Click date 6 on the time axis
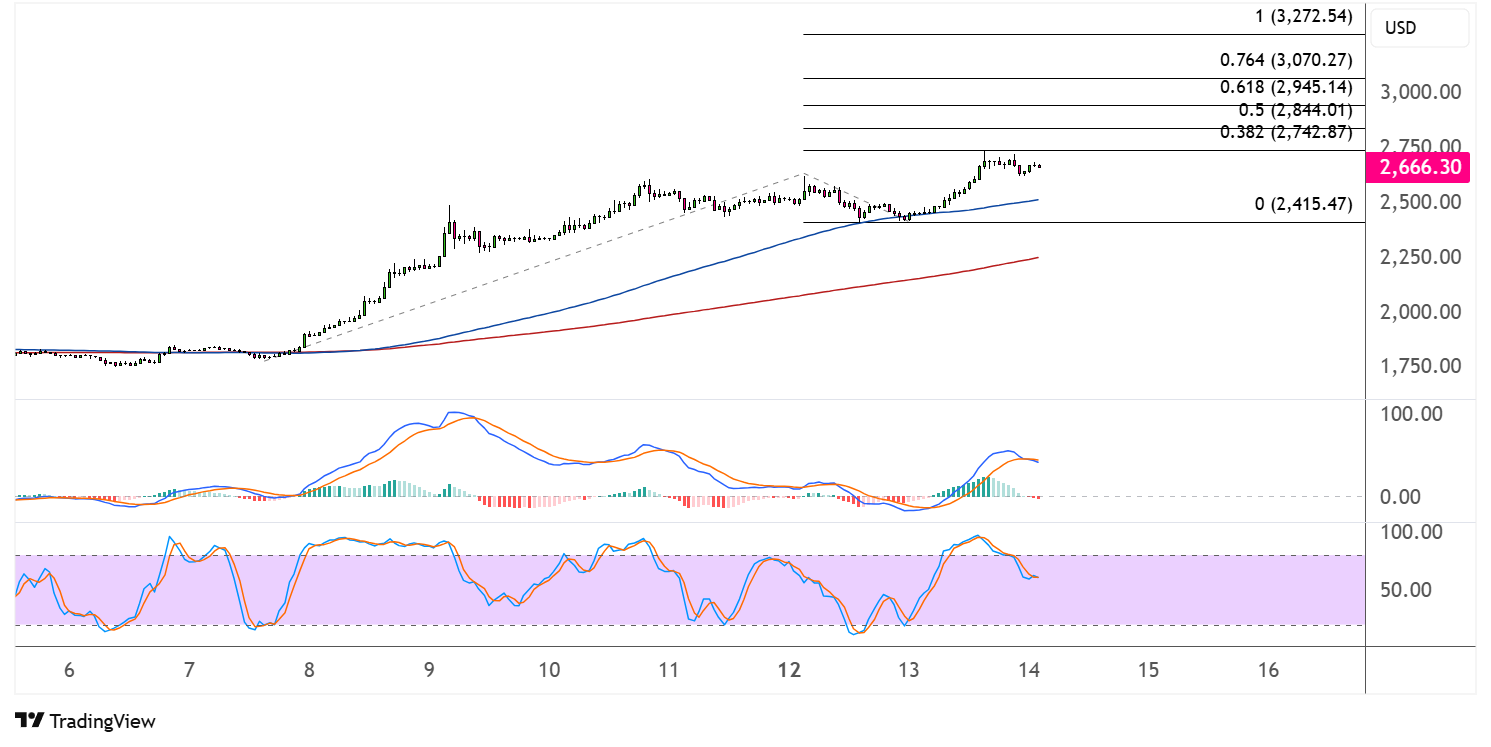The height and width of the screenshot is (747, 1491). [x=69, y=670]
